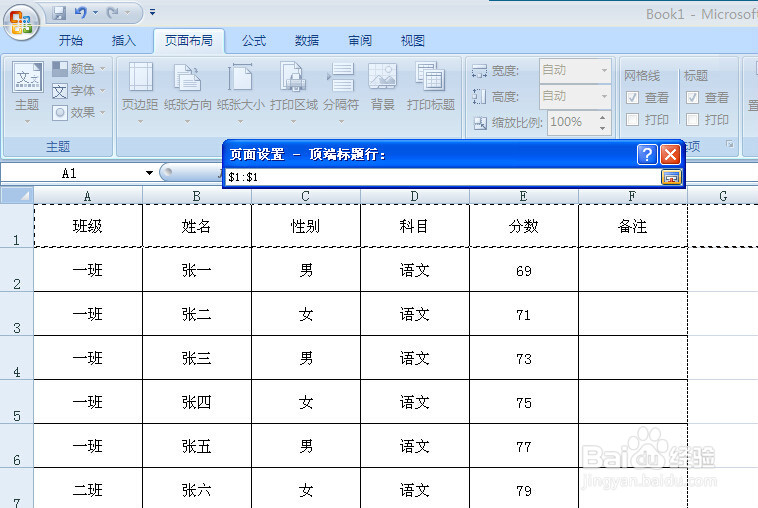
Task: Switch to the 审阅 tab
Action: point(360,41)
